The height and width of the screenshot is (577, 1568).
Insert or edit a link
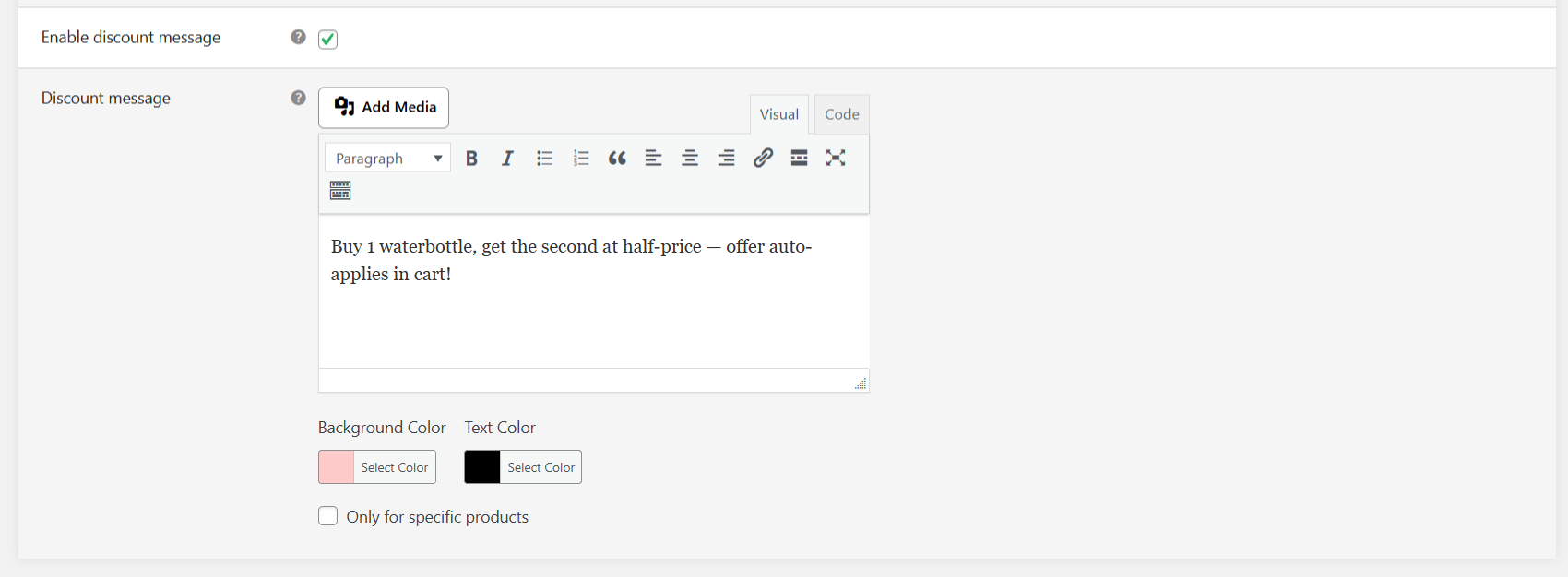(x=763, y=159)
